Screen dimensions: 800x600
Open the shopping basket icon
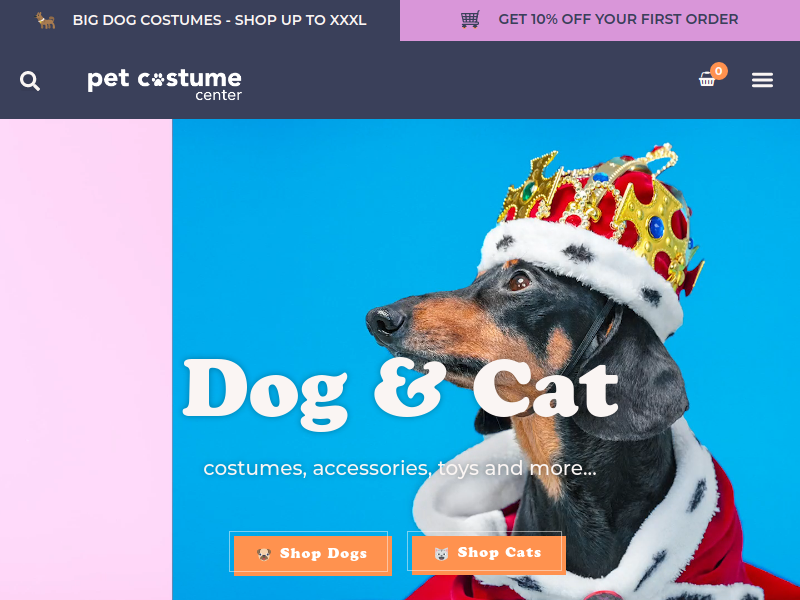coord(707,80)
